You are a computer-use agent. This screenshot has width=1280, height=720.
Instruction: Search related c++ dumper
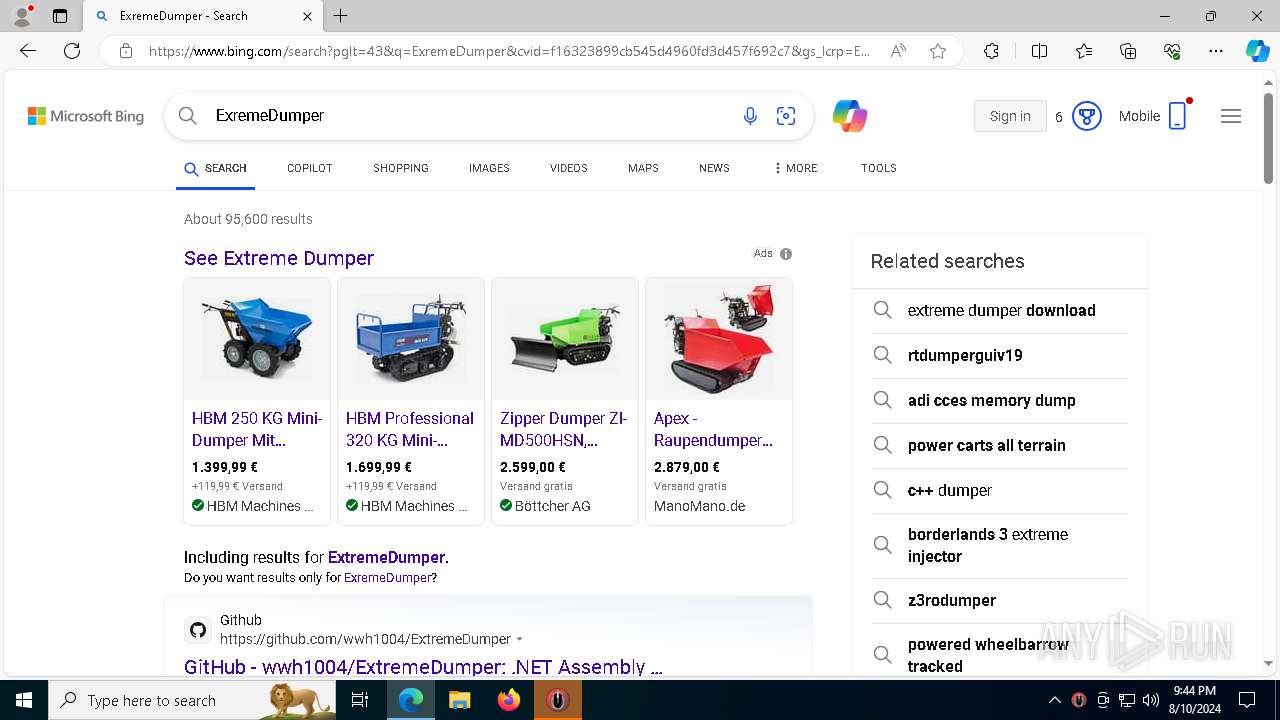pos(1000,490)
